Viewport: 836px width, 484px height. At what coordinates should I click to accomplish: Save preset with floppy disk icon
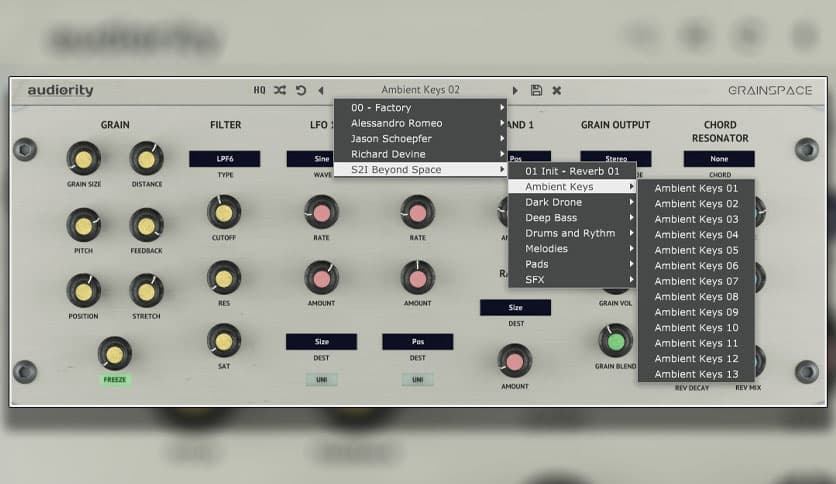(536, 90)
